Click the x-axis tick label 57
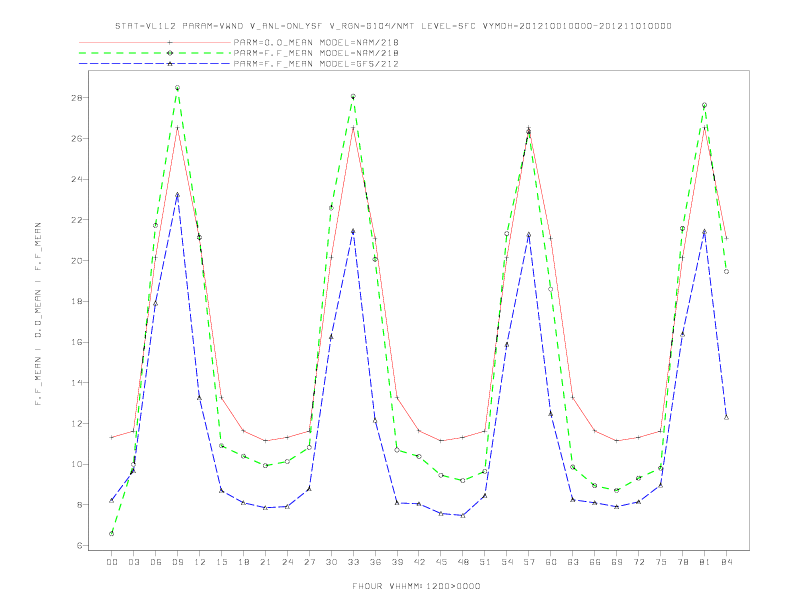This screenshot has width=792, height=612. tap(529, 562)
